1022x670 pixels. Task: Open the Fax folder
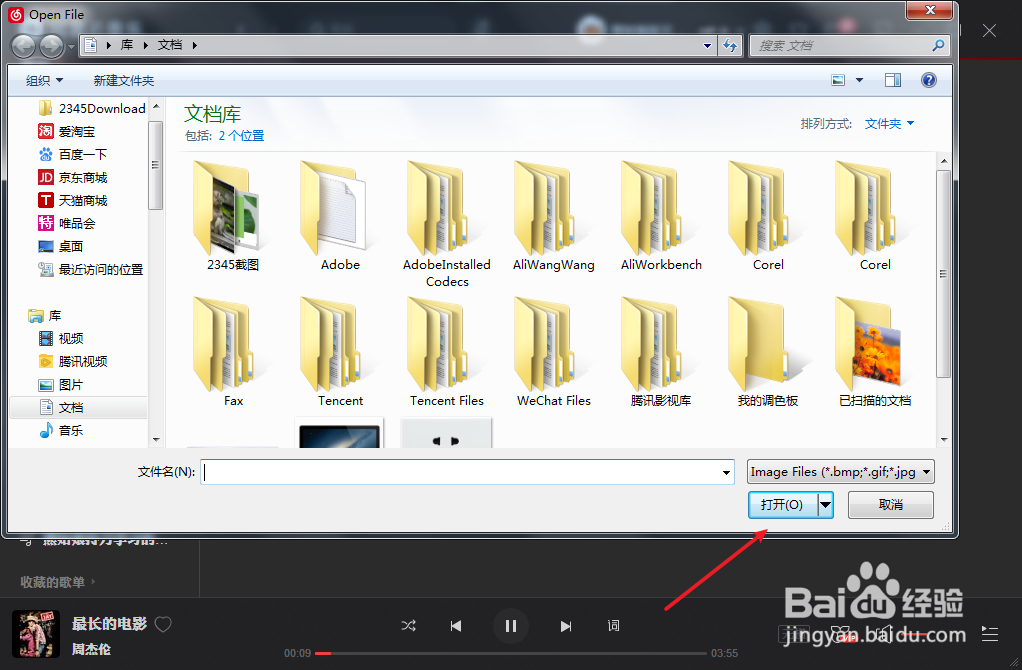[x=233, y=352]
